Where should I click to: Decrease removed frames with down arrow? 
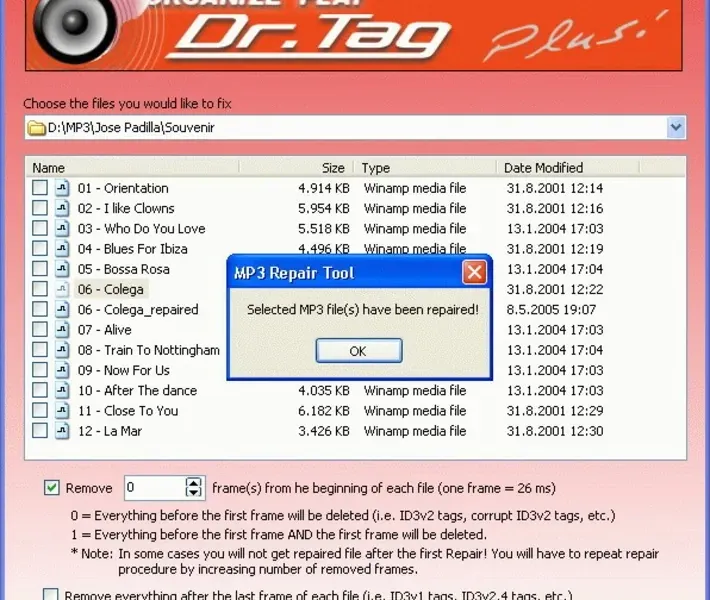(x=194, y=493)
